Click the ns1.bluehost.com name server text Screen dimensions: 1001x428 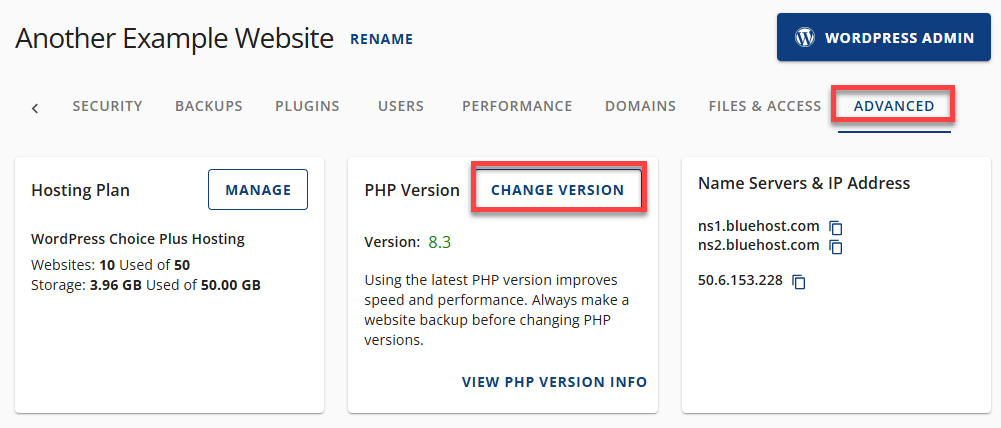point(758,227)
